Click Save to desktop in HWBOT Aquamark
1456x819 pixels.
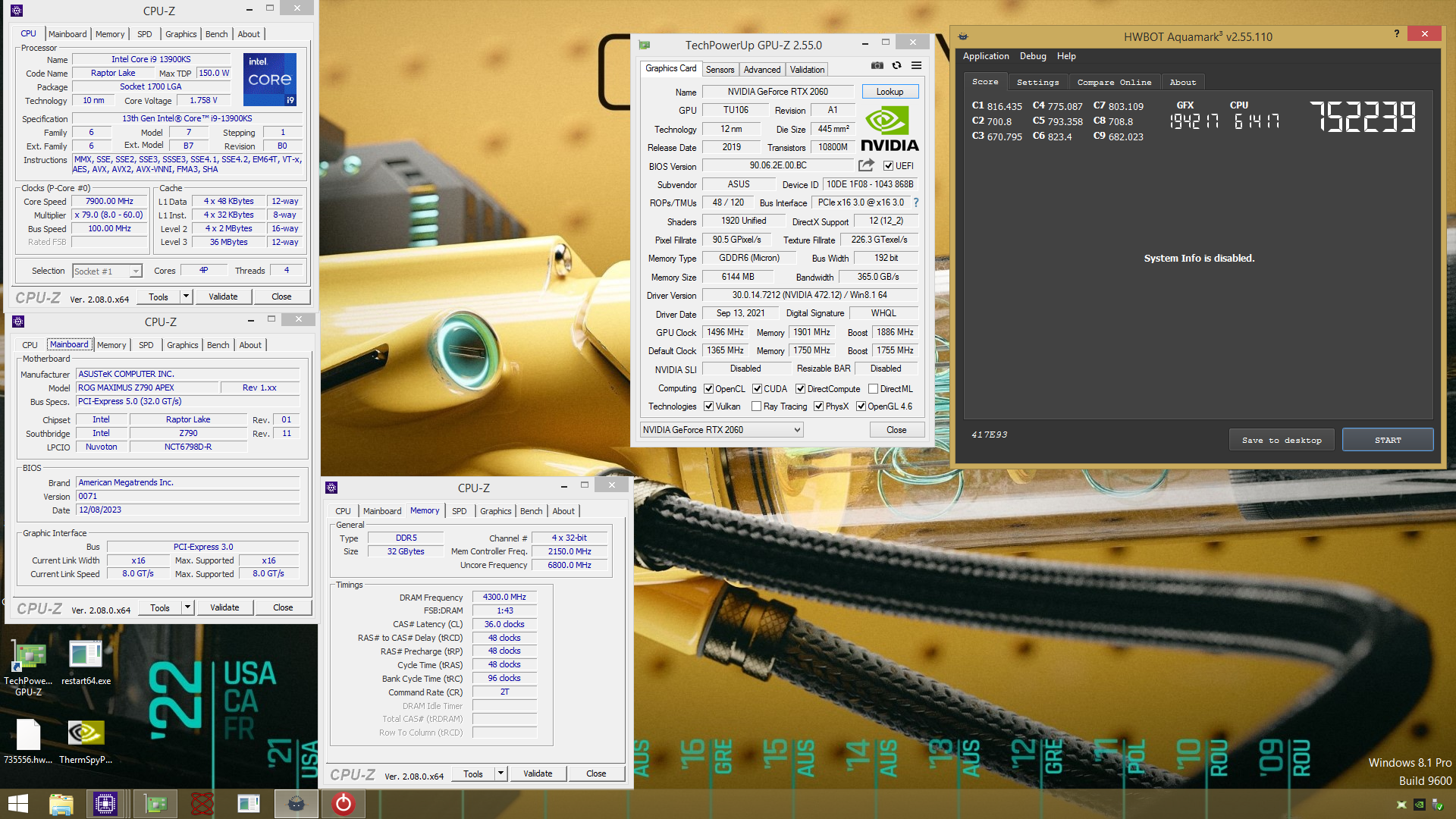point(1281,440)
